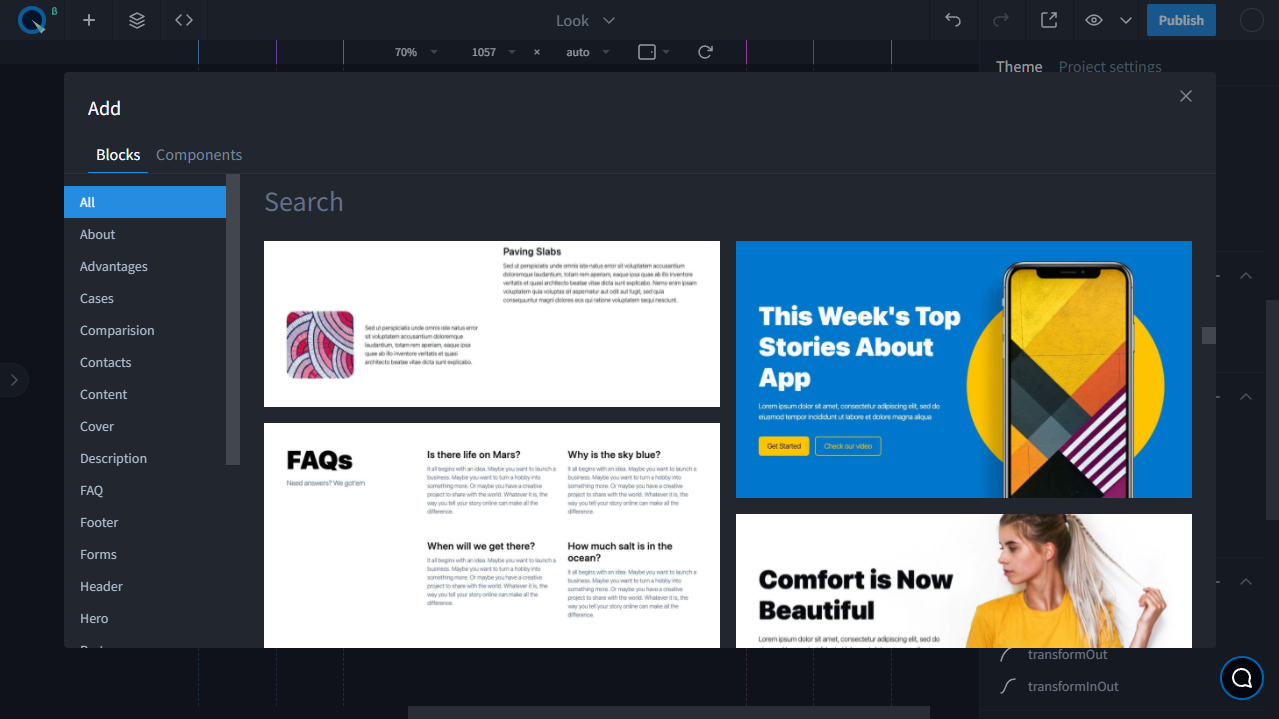Screen dimensions: 1279x719
Task: Open the 70% zoom dropdown
Action: (x=416, y=52)
